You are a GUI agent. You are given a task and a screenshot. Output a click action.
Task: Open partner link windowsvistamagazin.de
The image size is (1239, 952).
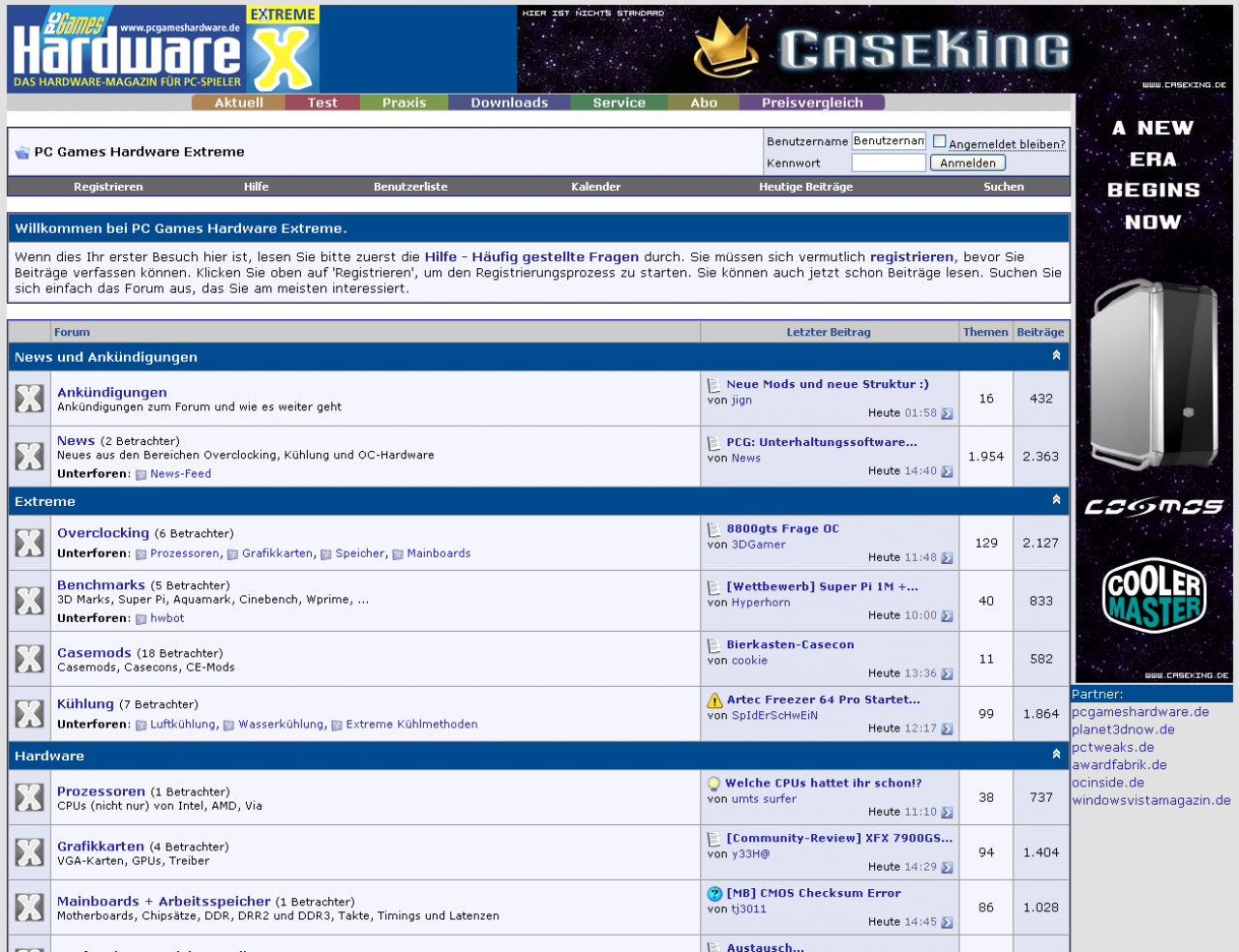click(x=1151, y=800)
